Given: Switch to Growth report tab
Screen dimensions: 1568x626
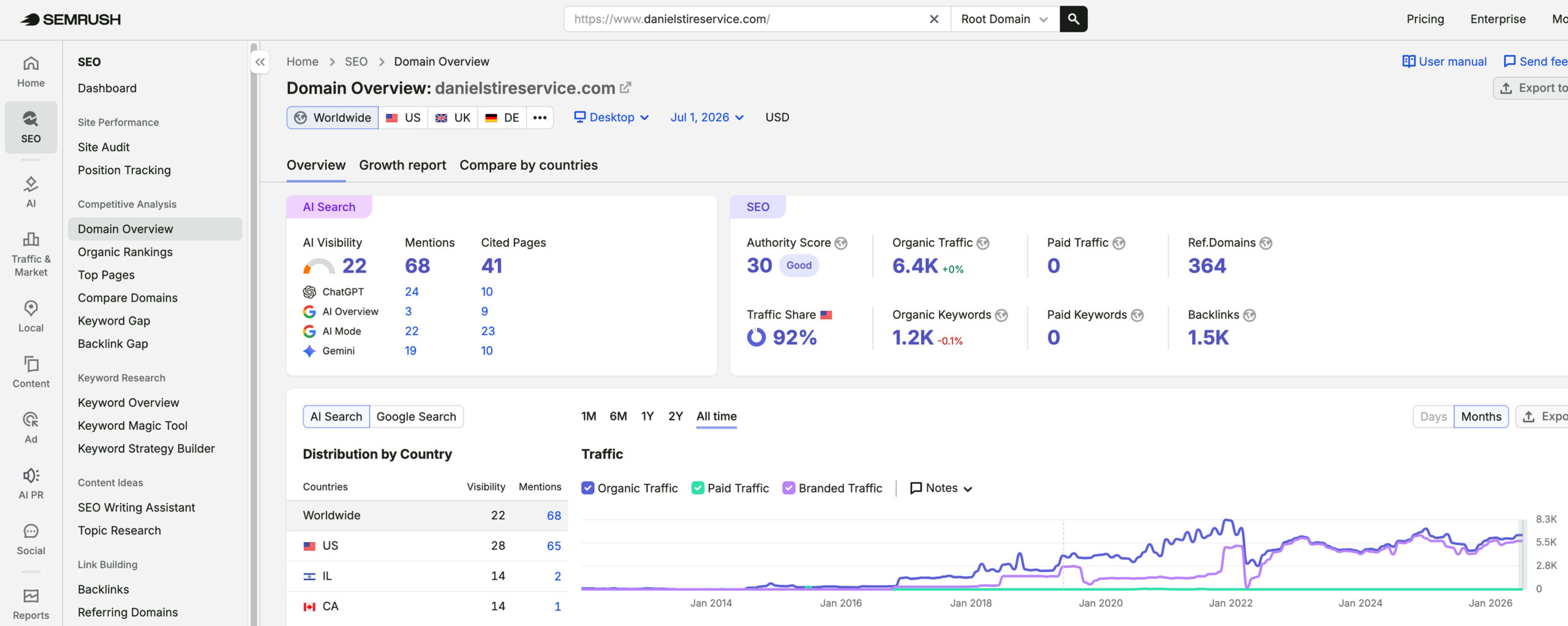Looking at the screenshot, I should 402,165.
